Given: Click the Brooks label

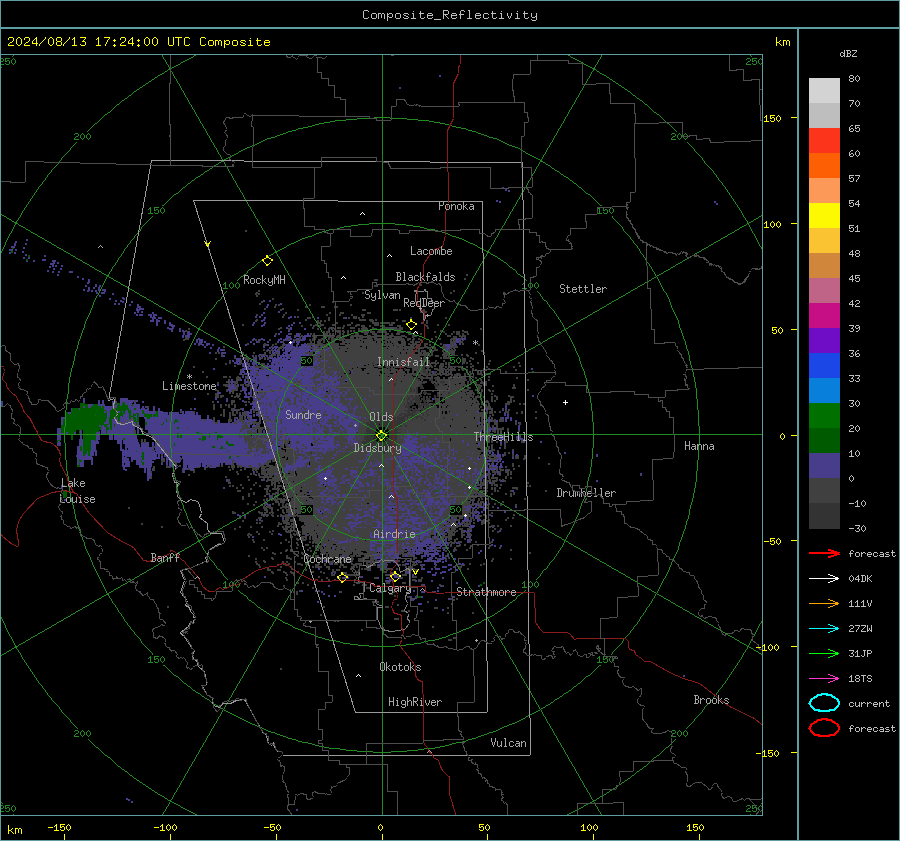Looking at the screenshot, I should point(711,700).
